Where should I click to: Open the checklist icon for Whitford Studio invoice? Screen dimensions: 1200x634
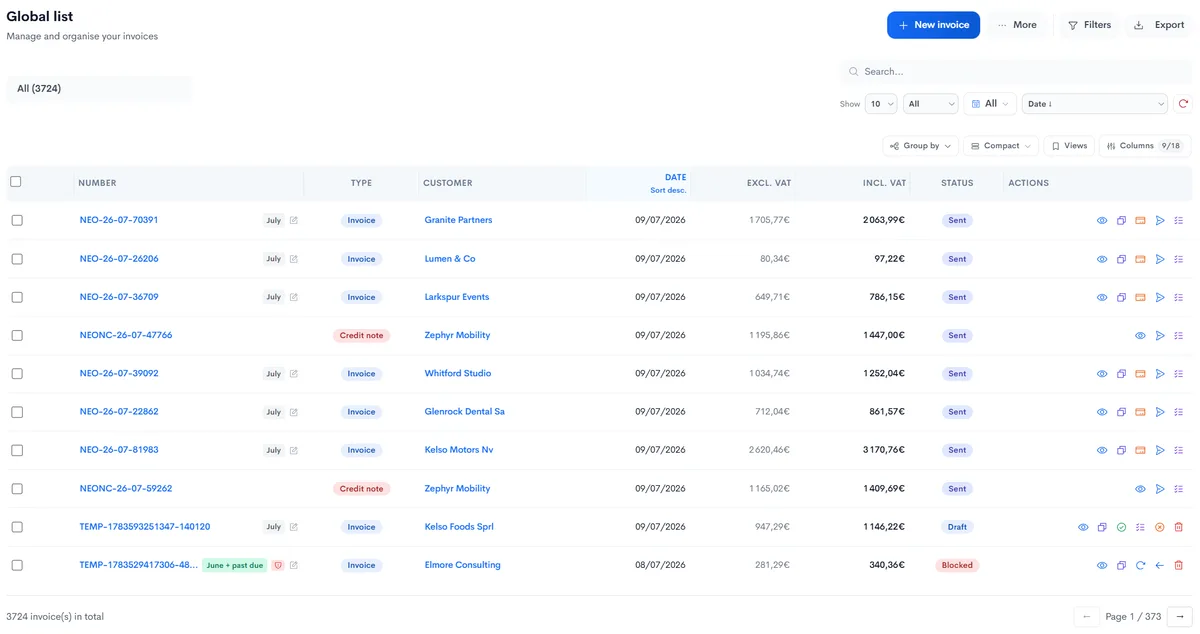click(x=1179, y=374)
